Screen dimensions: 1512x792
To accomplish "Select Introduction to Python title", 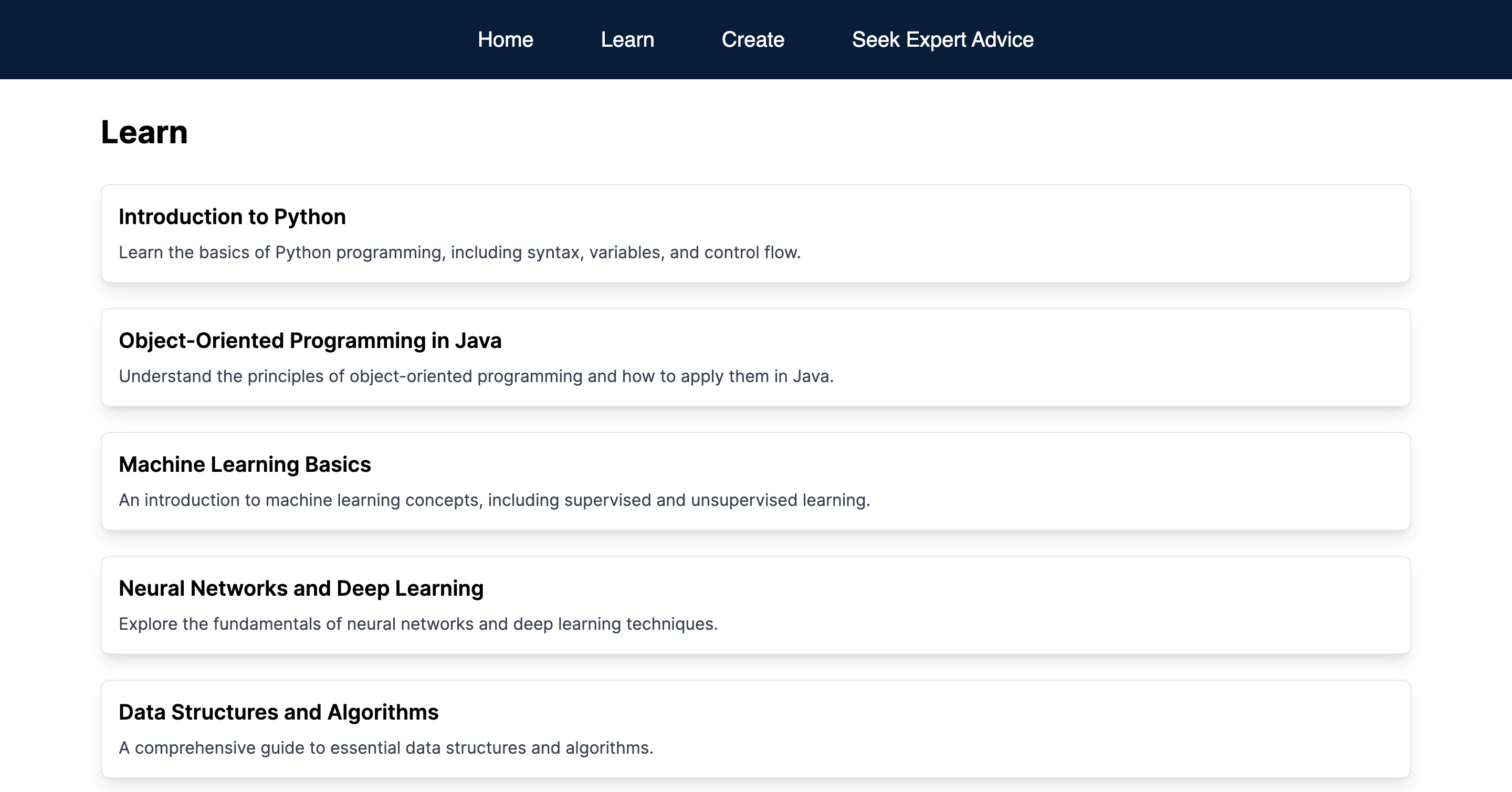I will [232, 217].
